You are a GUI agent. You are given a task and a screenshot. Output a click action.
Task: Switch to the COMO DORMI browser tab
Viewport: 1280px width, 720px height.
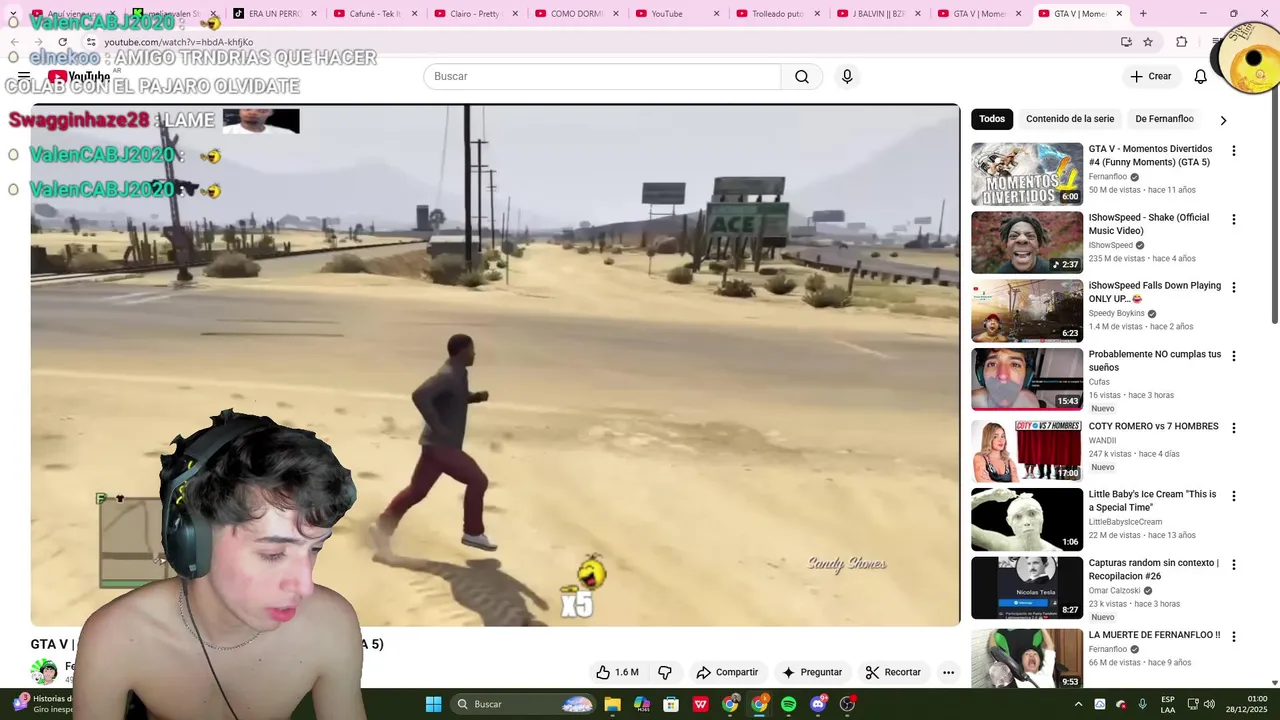pos(577,14)
